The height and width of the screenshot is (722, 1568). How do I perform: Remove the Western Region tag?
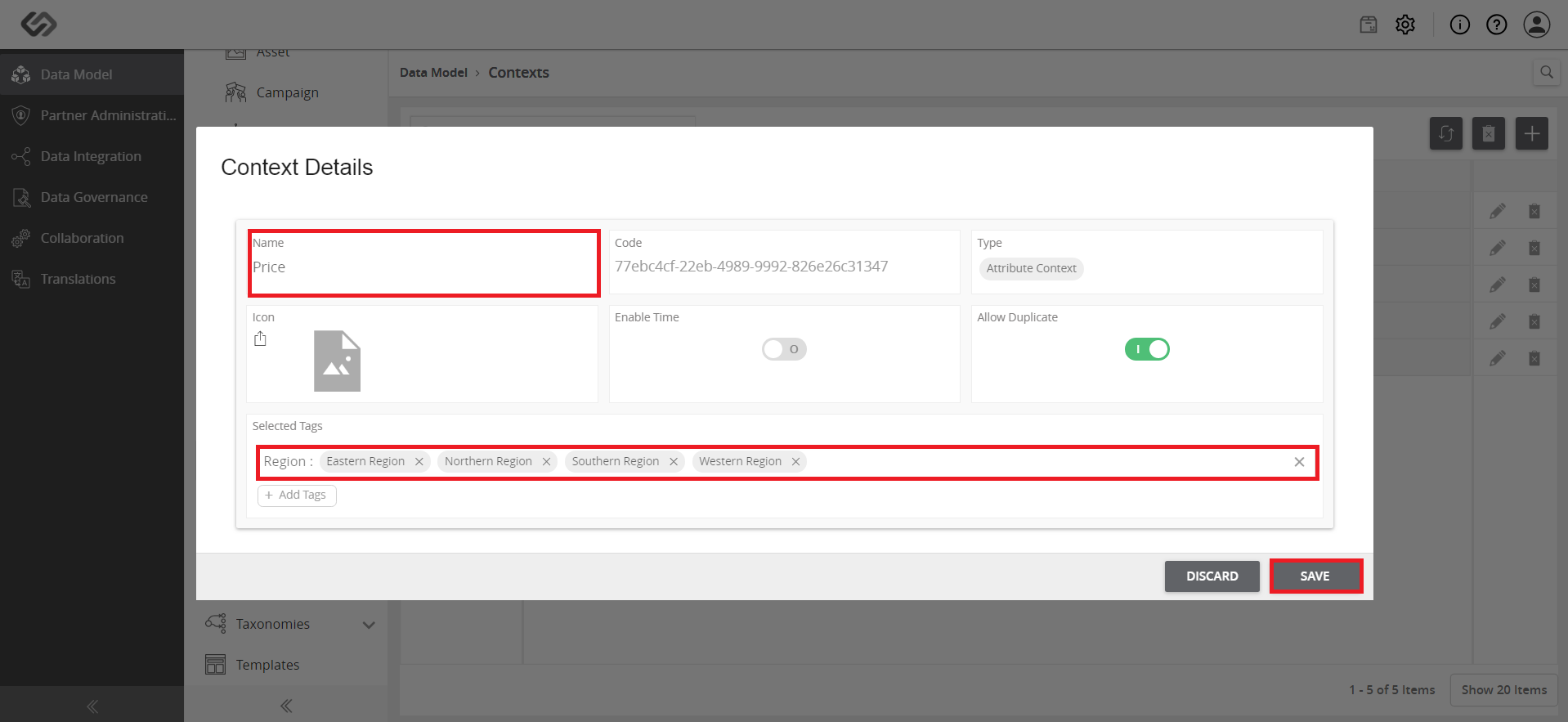point(795,462)
